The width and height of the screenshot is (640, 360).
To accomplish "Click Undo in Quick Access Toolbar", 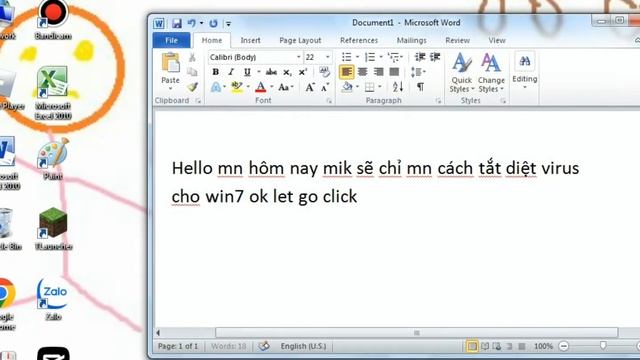I will [191, 23].
